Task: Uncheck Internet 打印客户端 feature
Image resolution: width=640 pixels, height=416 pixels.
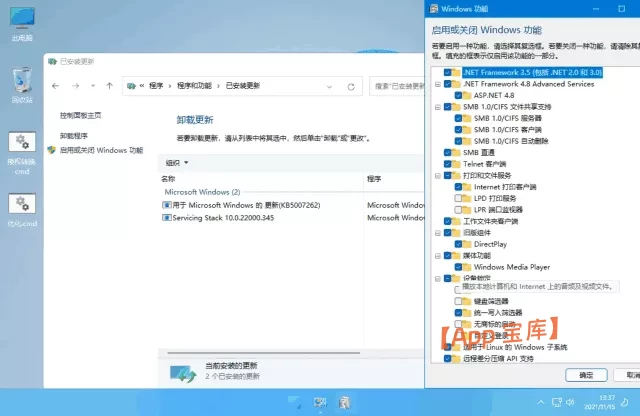Action: [458, 187]
